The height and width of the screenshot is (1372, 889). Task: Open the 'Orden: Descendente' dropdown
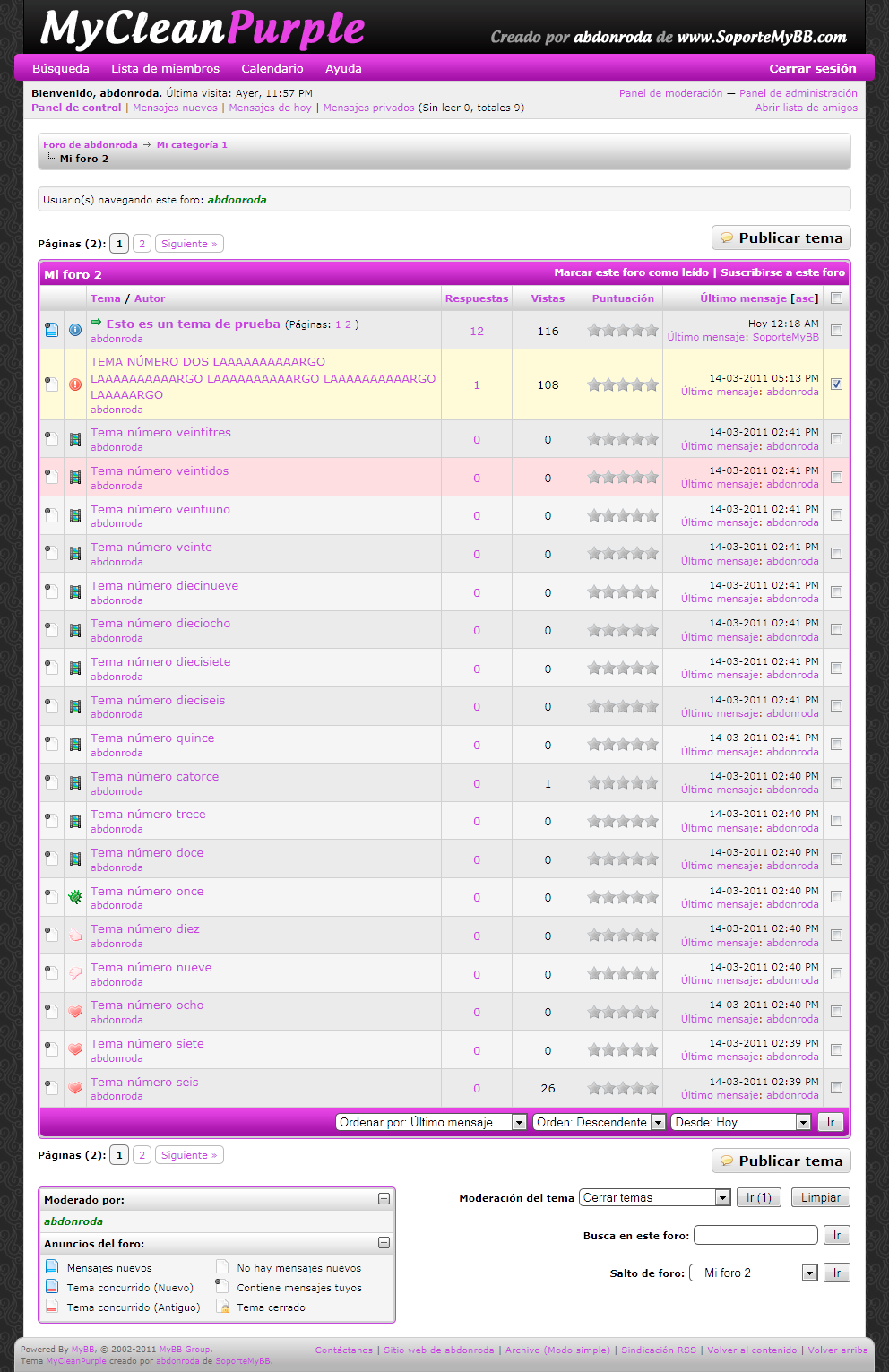coord(600,1122)
